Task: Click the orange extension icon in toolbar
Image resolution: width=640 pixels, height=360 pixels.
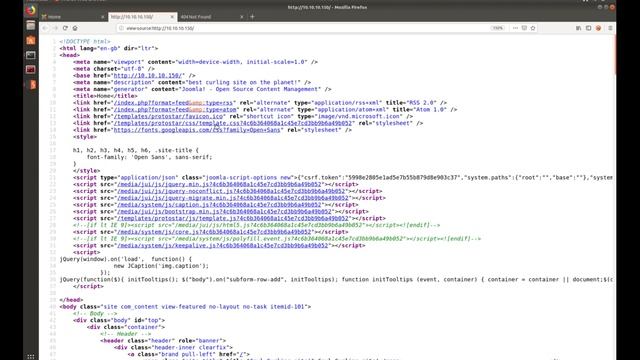Action: (x=598, y=28)
